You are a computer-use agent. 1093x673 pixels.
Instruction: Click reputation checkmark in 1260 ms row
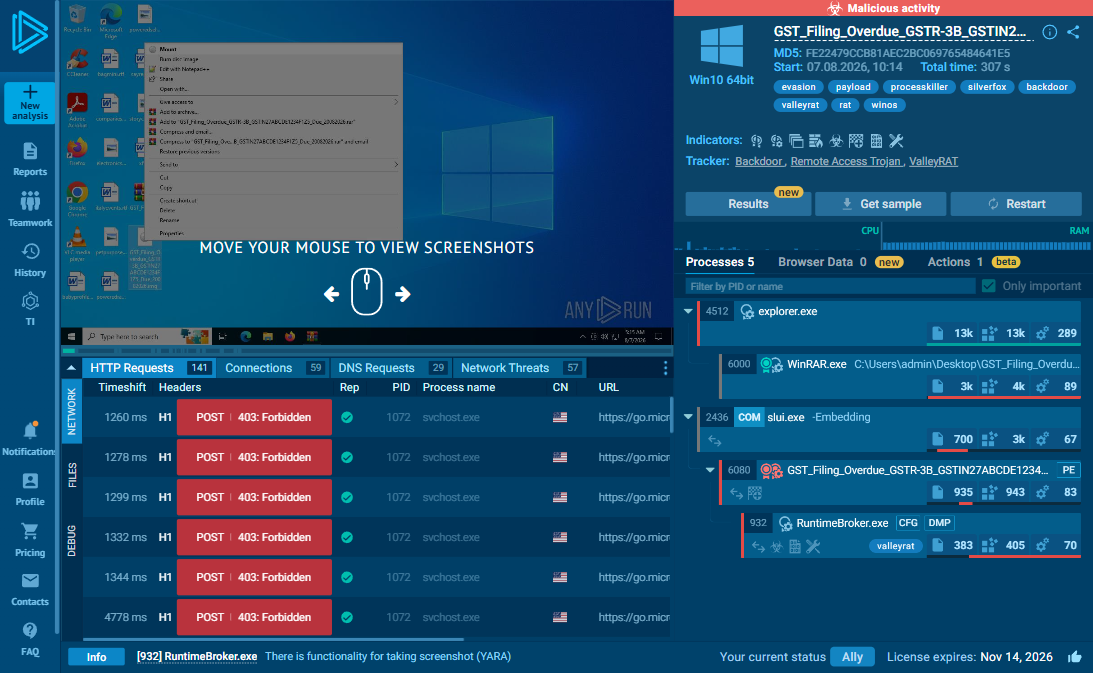point(346,417)
